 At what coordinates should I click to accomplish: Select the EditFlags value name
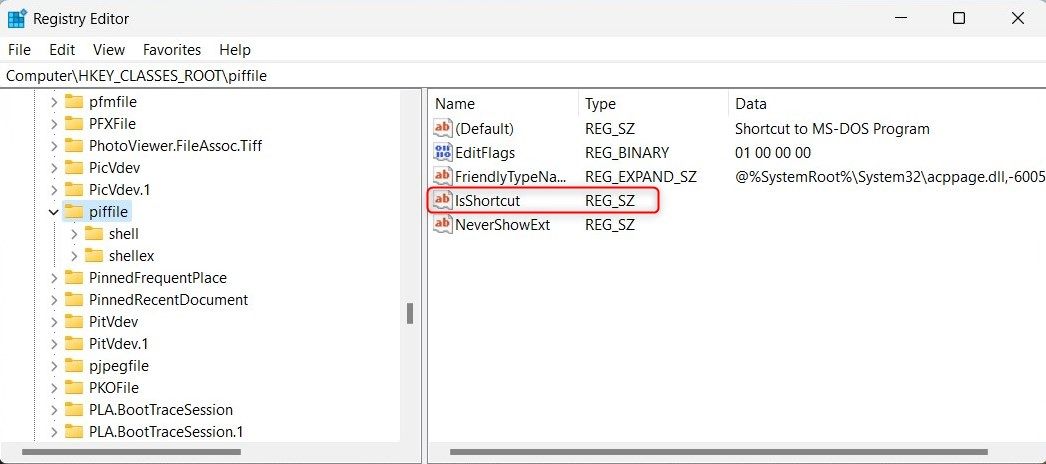pyautogui.click(x=485, y=153)
